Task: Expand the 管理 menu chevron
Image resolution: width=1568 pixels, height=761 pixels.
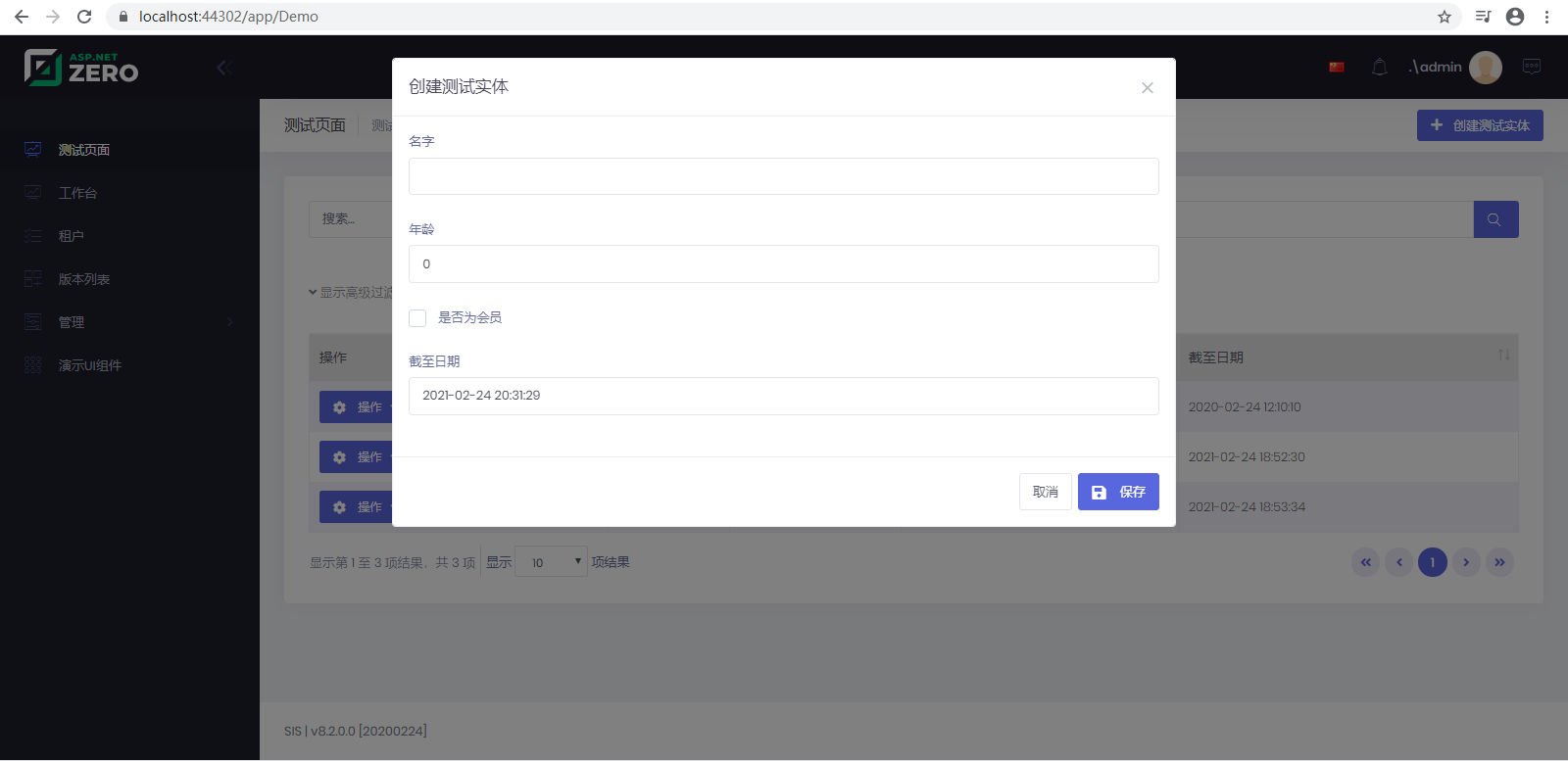Action: coord(230,322)
